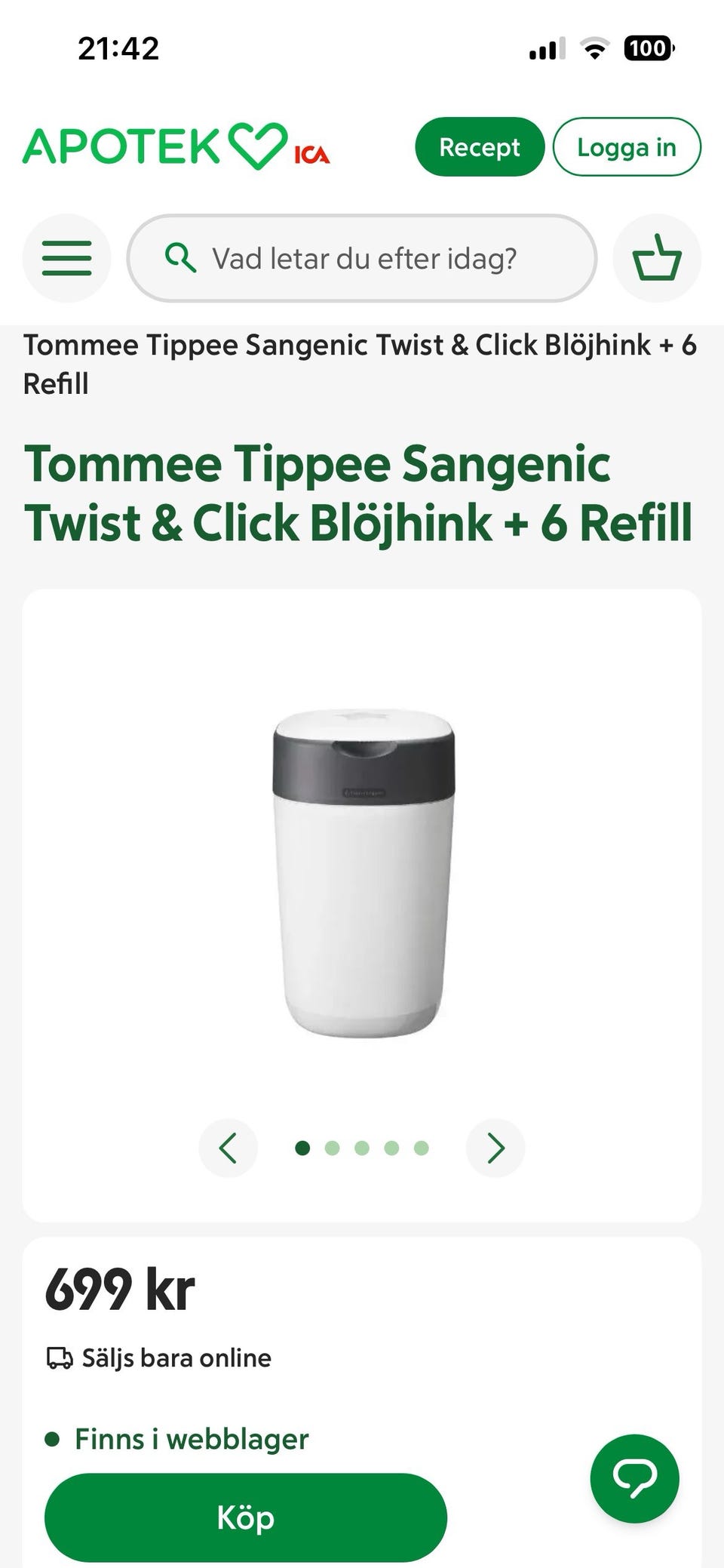Open the Recept section
Image resolution: width=724 pixels, height=1568 pixels.
point(480,147)
